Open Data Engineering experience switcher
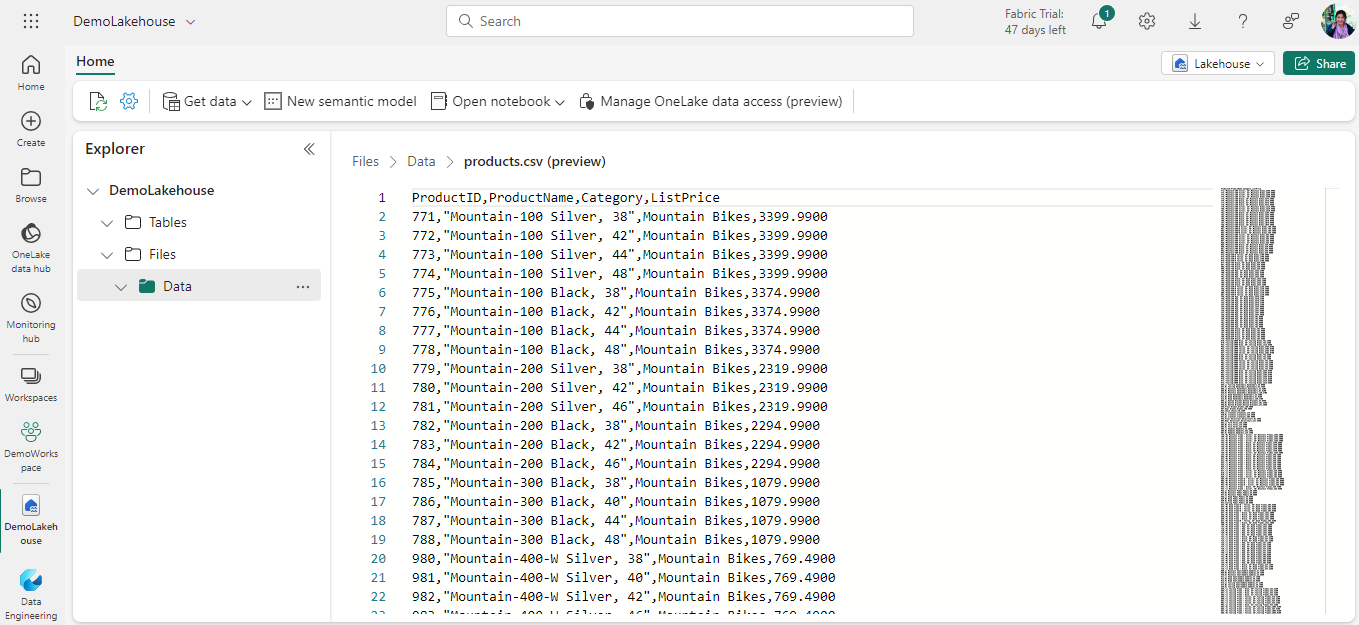This screenshot has width=1359, height=625. pyautogui.click(x=31, y=594)
